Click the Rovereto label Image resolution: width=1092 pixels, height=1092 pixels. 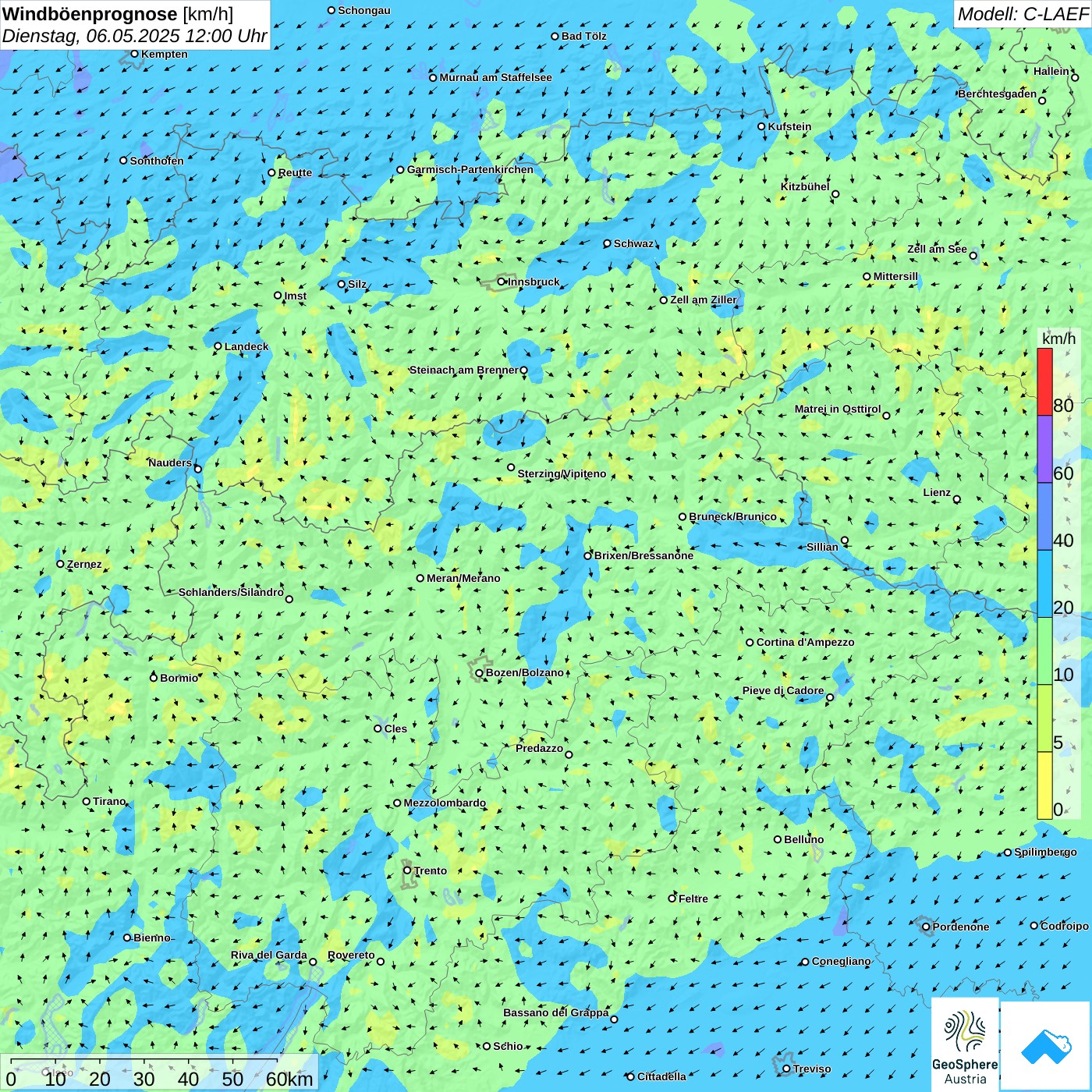pos(351,955)
